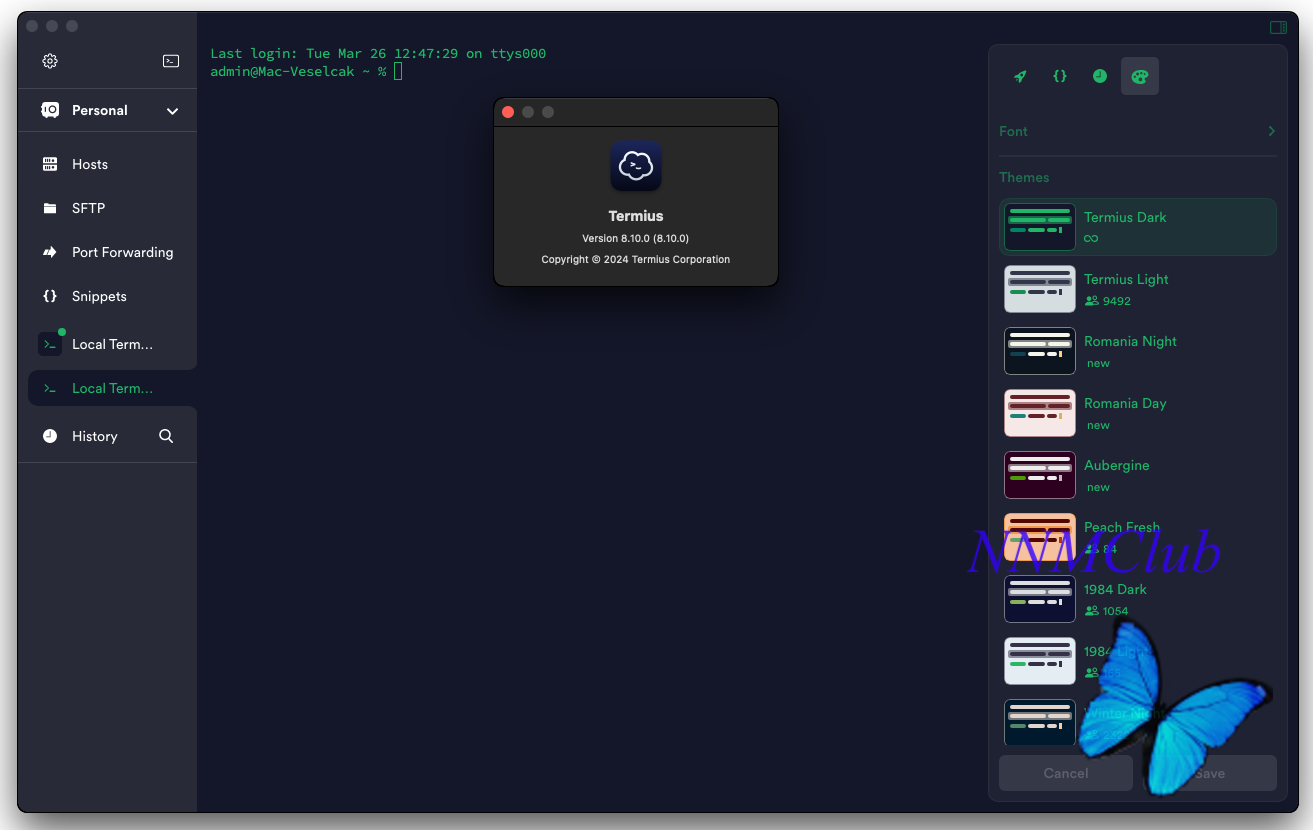Click the terminal prompt cursor
Viewport: 1313px width, 830px height.
pyautogui.click(x=398, y=71)
